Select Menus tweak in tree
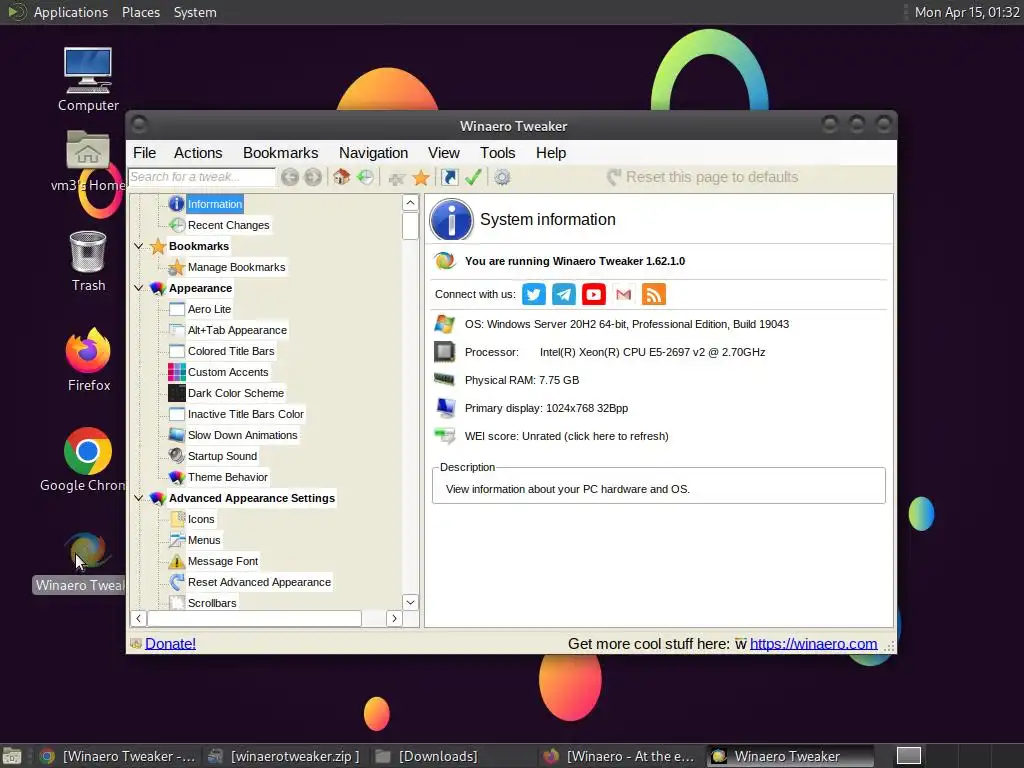 (x=204, y=539)
